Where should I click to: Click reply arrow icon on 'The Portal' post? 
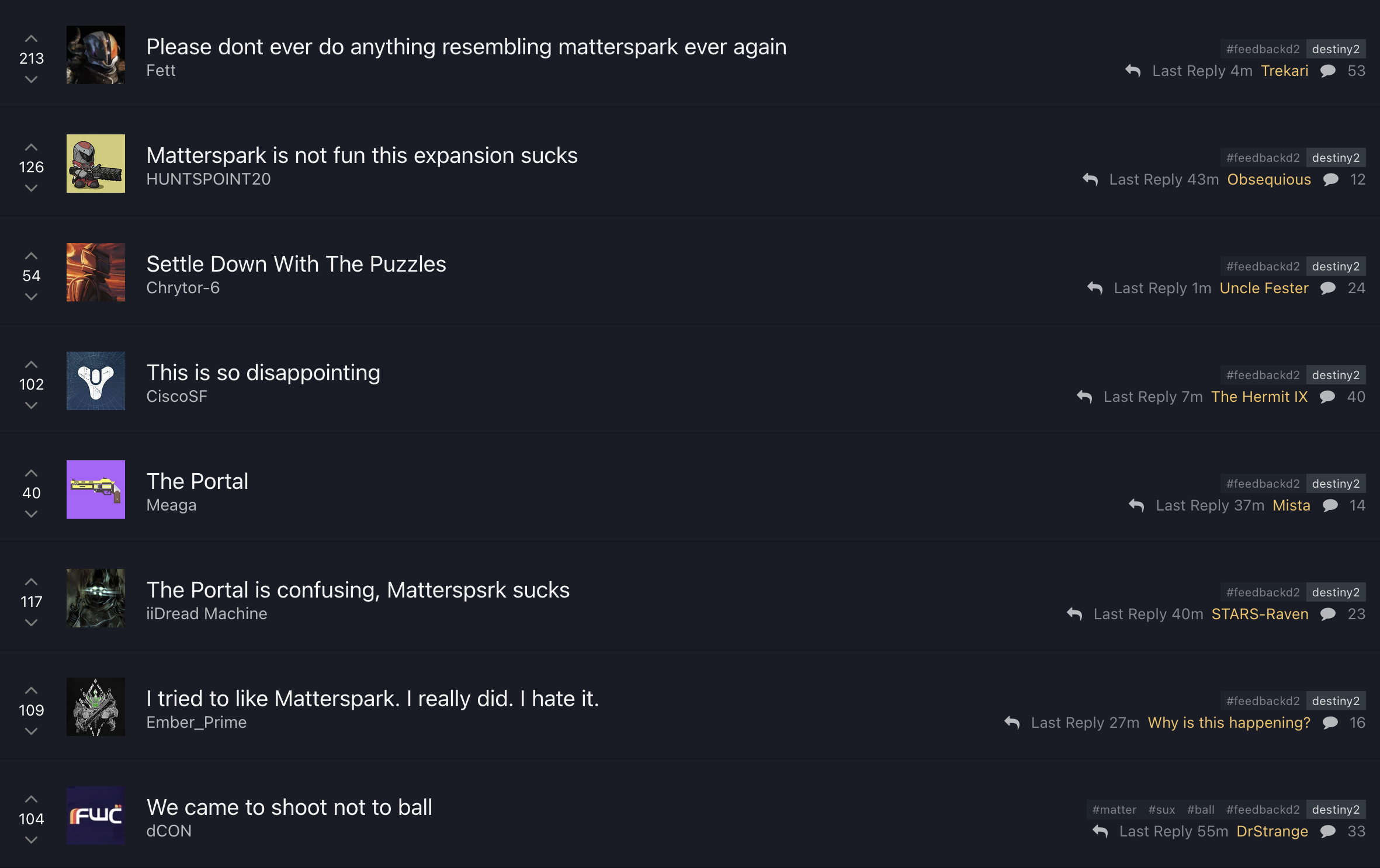pos(1136,505)
